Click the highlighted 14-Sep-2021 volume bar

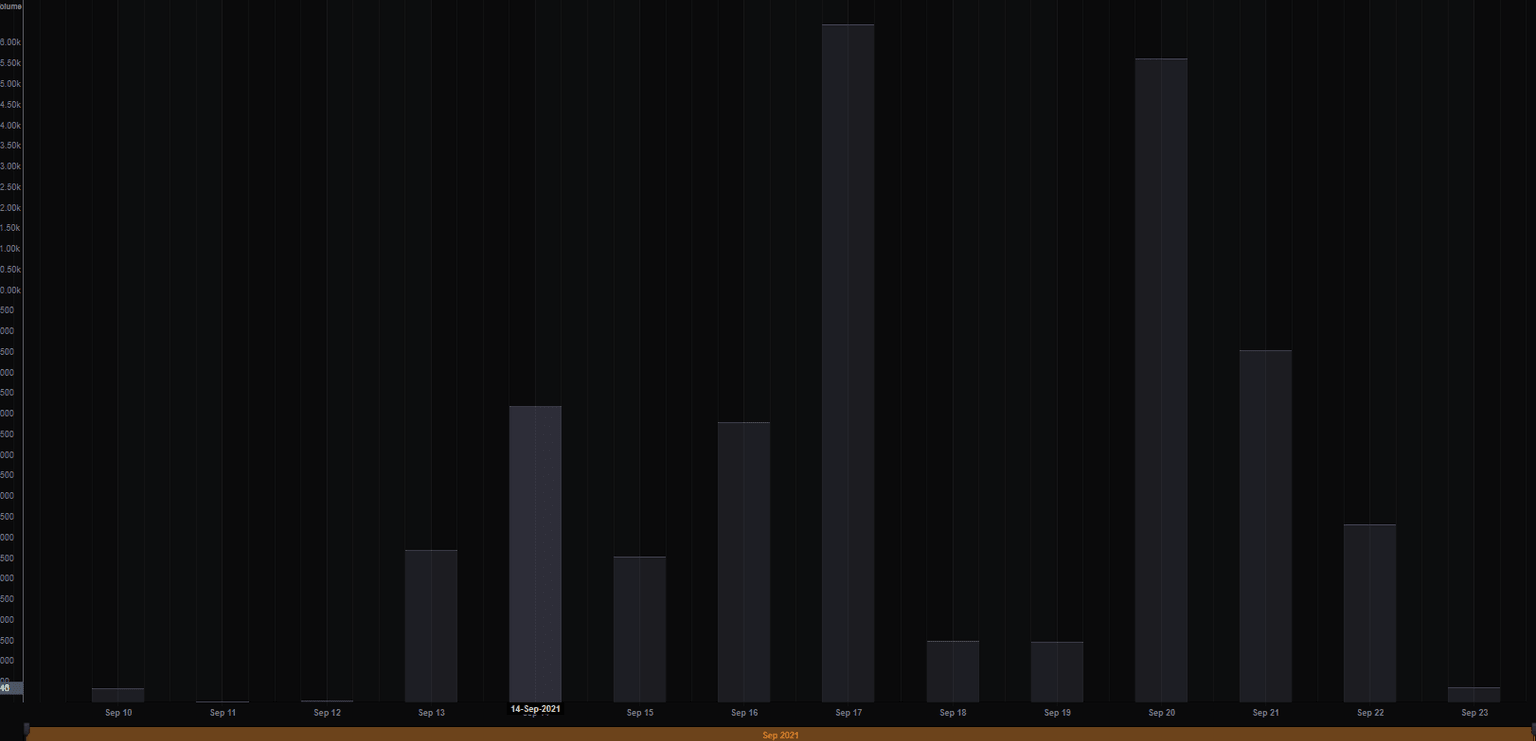click(535, 554)
